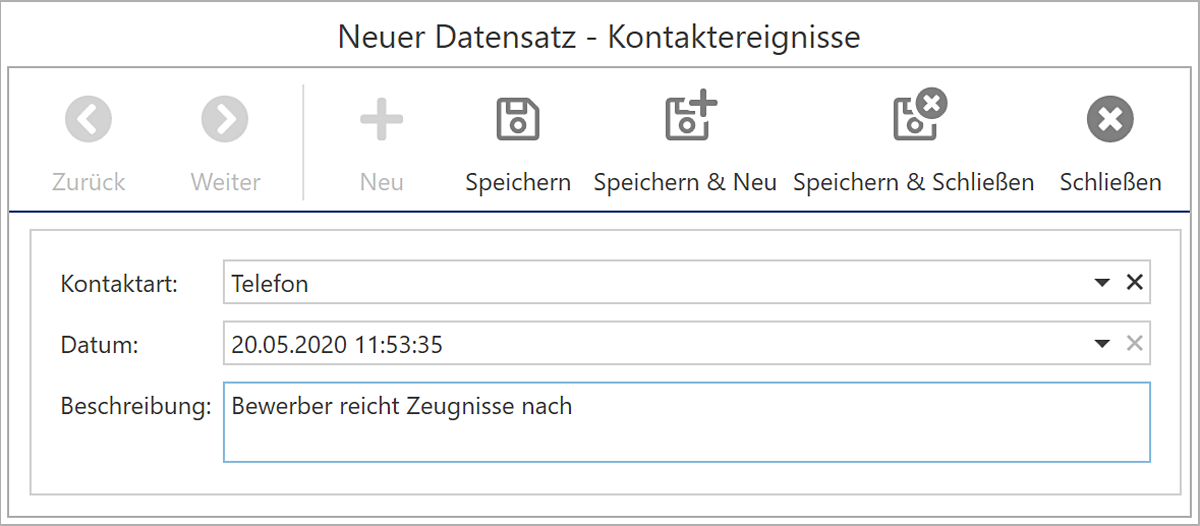Image resolution: width=1200 pixels, height=526 pixels.
Task: Click the Datum field showing 20.05.2020 11:53:35
Action: 687,344
